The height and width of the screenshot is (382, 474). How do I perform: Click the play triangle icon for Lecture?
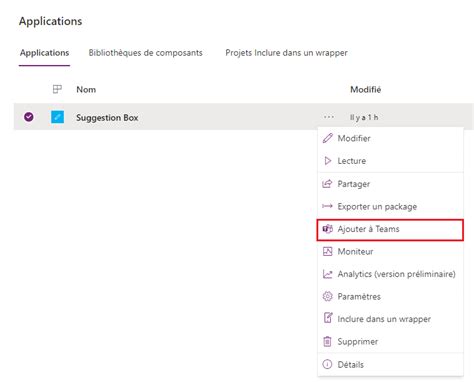point(328,161)
